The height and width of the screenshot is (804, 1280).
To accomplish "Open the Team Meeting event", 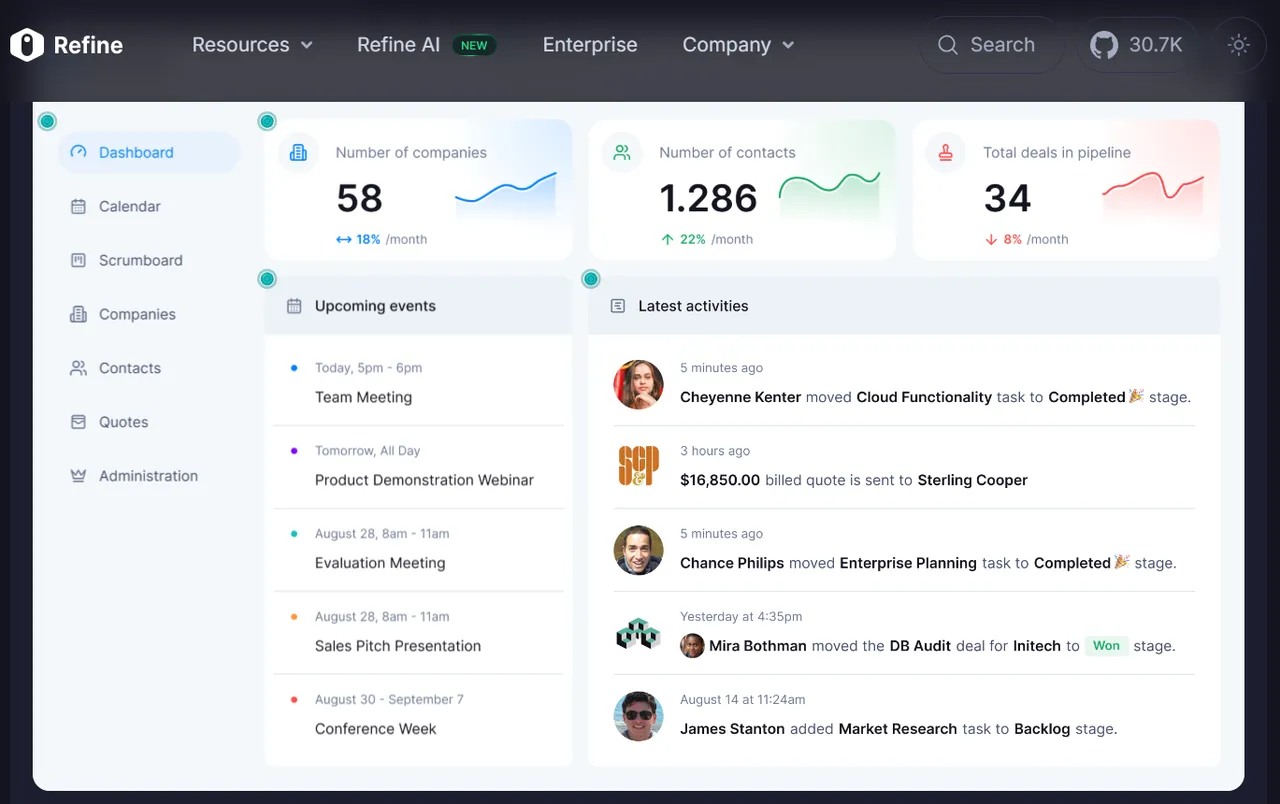I will 363,397.
